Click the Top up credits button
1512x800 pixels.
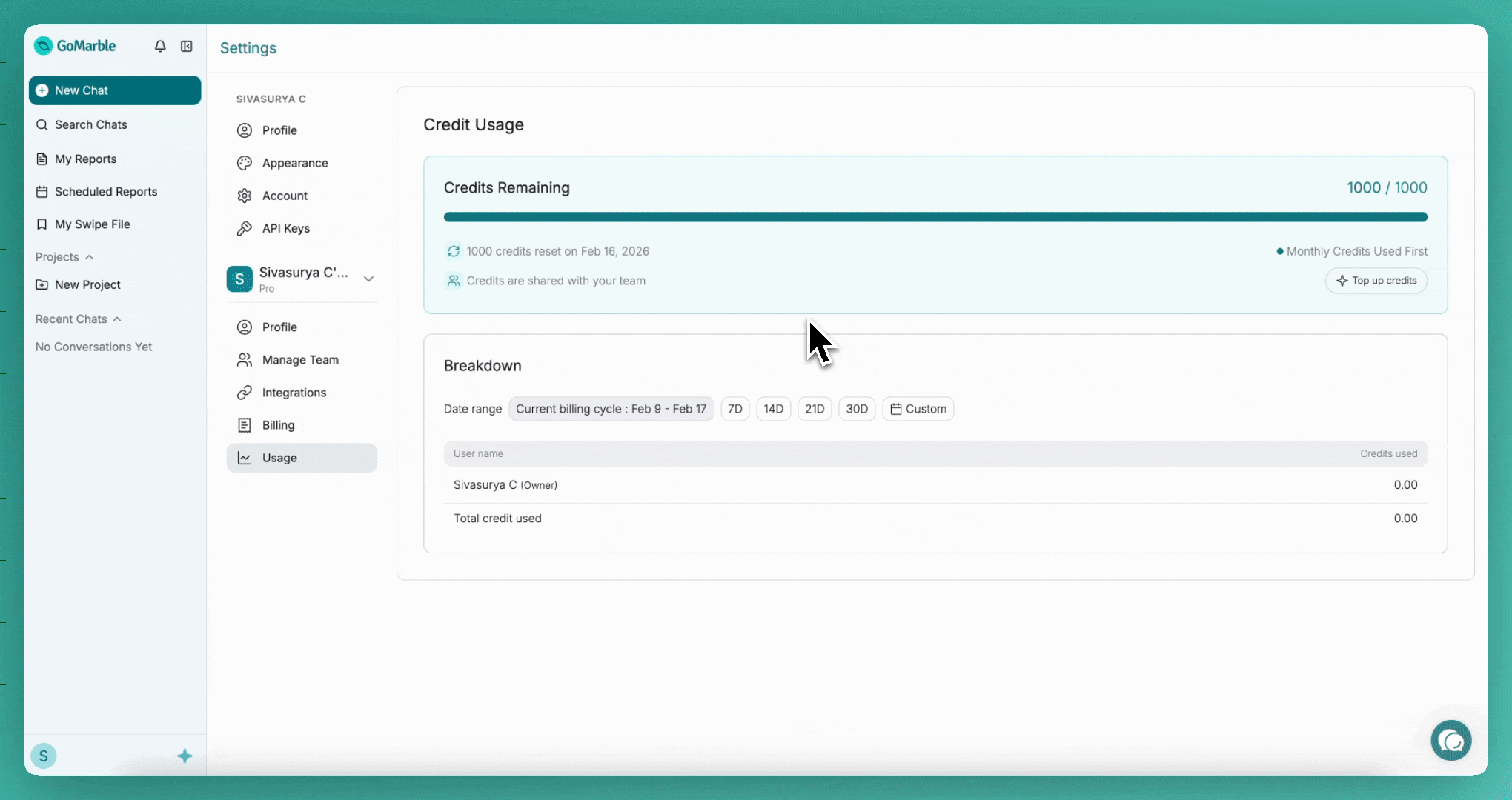click(1376, 281)
